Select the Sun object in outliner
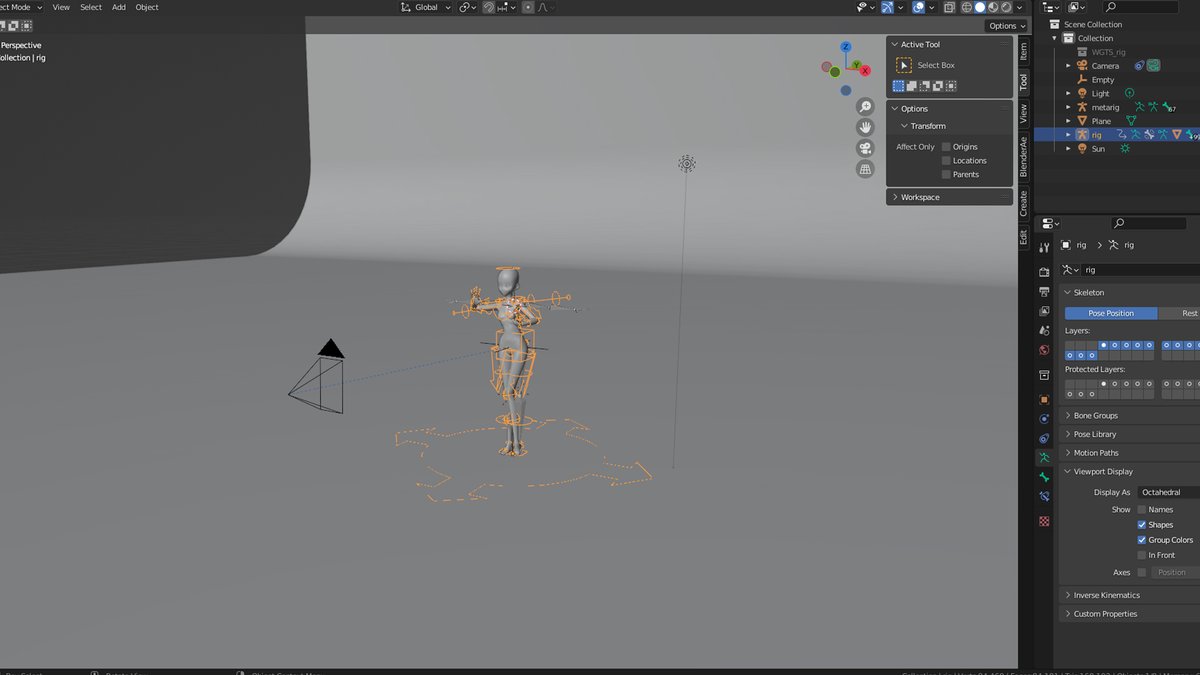 click(x=1098, y=148)
